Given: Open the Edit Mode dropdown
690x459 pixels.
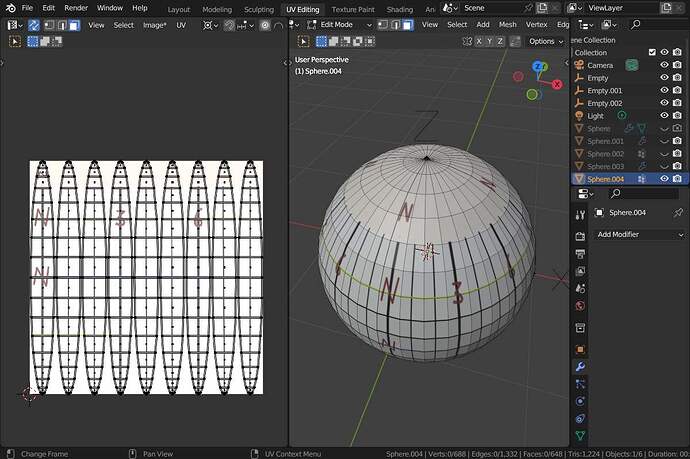Looking at the screenshot, I should pos(340,25).
